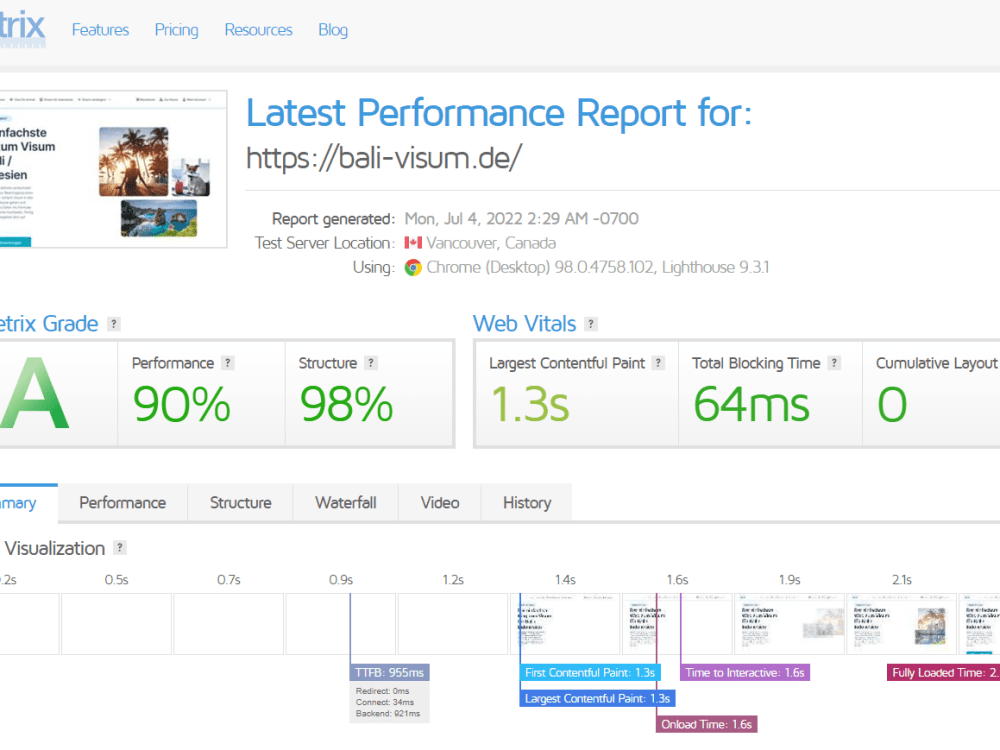Screen dimensions: 1000x750
Task: Click the Backend: 921ms detail
Action: 388,714
